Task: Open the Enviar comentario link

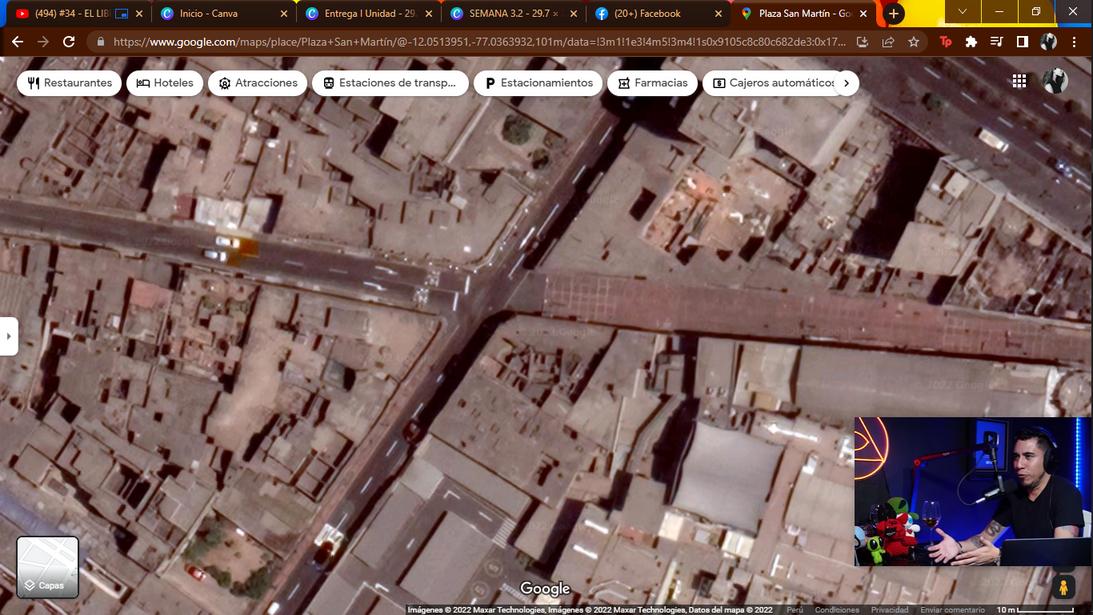Action: (x=952, y=610)
